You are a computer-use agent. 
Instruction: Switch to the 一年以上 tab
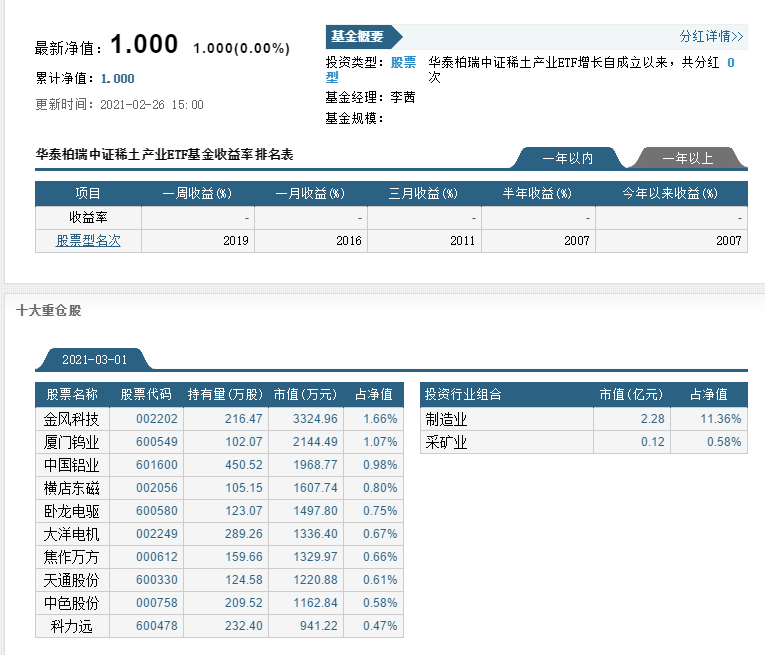(687, 158)
